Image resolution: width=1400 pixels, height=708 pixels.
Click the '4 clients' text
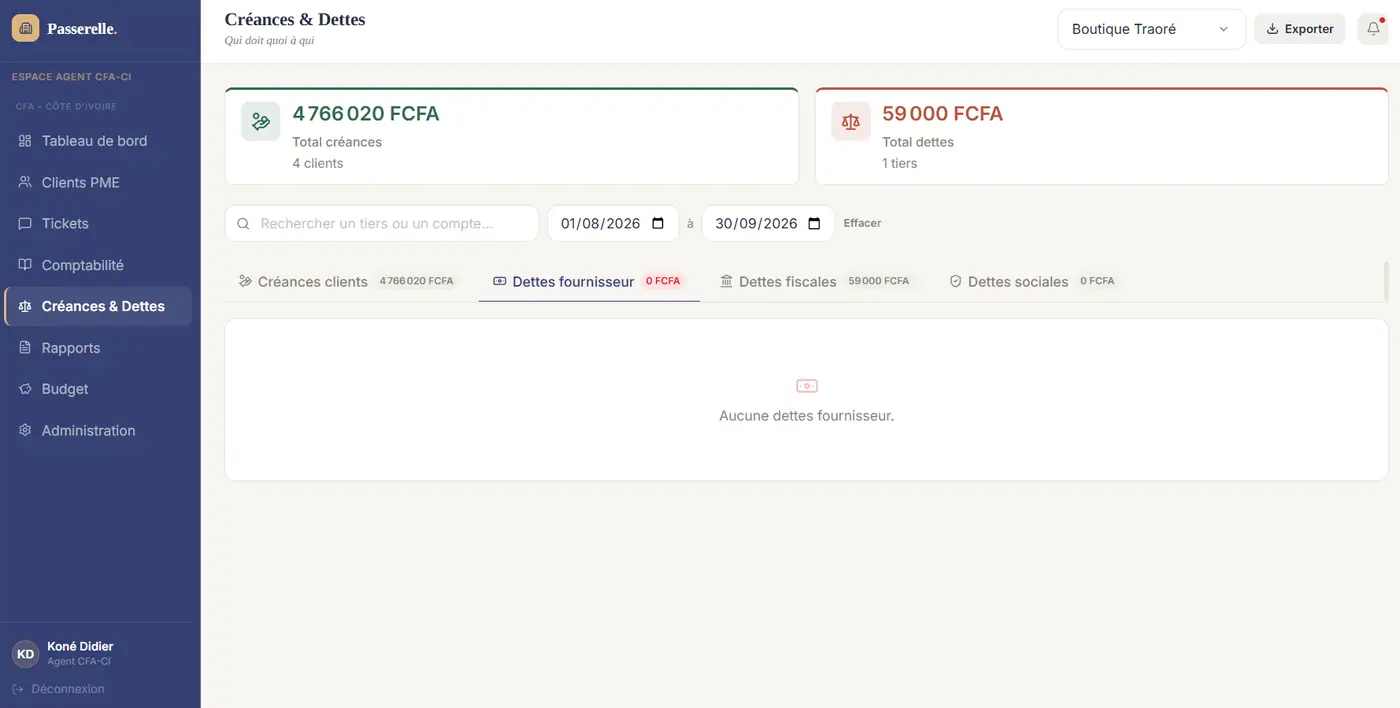318,164
